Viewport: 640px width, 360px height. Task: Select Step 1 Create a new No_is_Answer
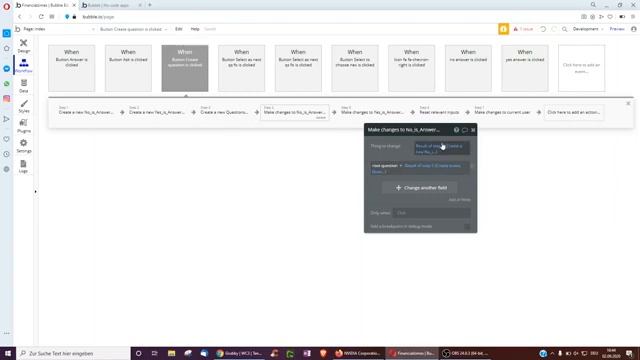(86, 112)
